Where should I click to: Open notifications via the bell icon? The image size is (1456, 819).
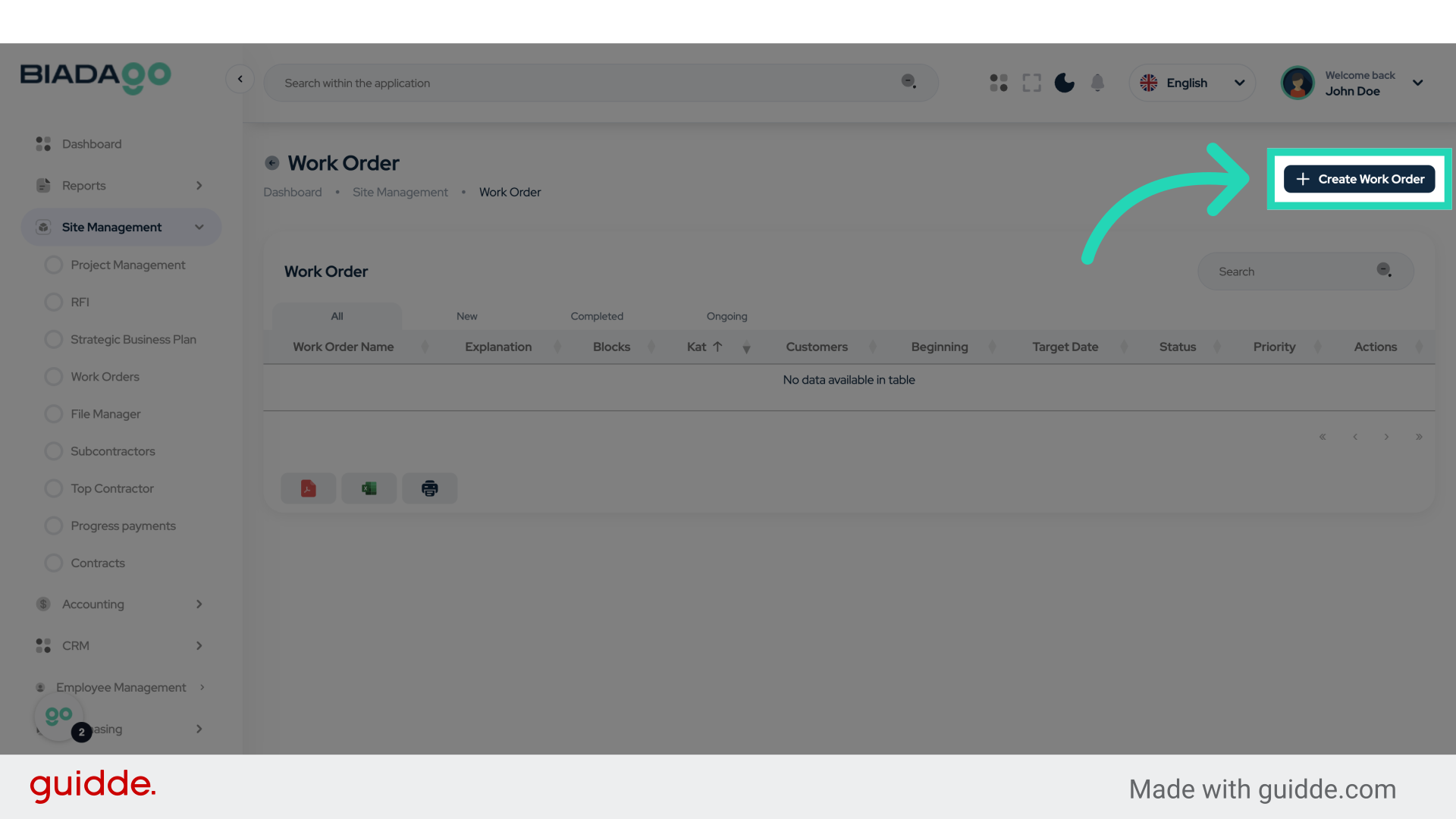tap(1097, 83)
